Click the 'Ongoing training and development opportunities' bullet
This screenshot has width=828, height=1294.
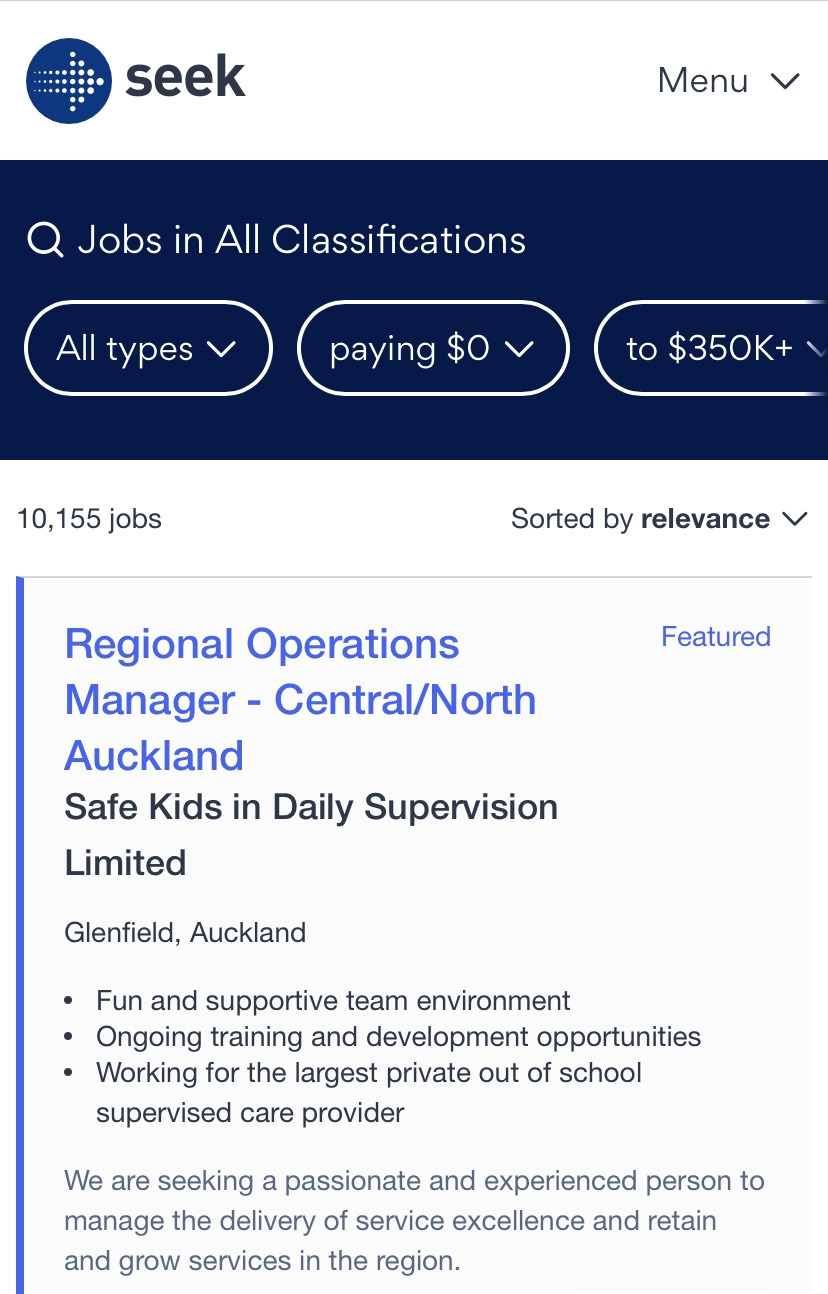398,1037
